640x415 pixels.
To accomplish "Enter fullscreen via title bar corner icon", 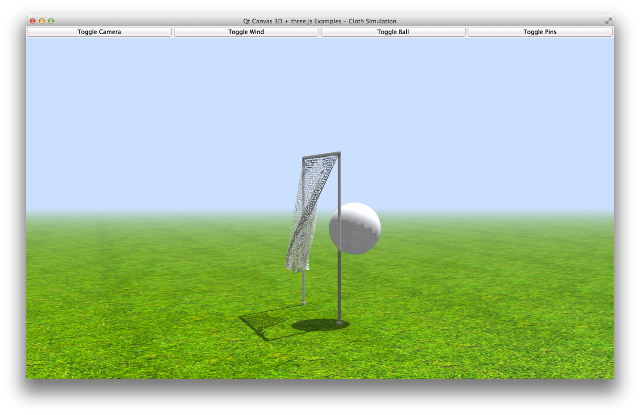I will (608, 21).
